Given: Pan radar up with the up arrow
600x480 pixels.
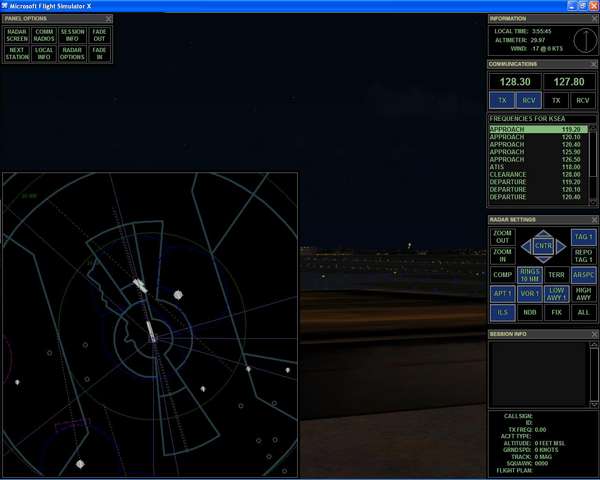Looking at the screenshot, I should (x=543, y=233).
